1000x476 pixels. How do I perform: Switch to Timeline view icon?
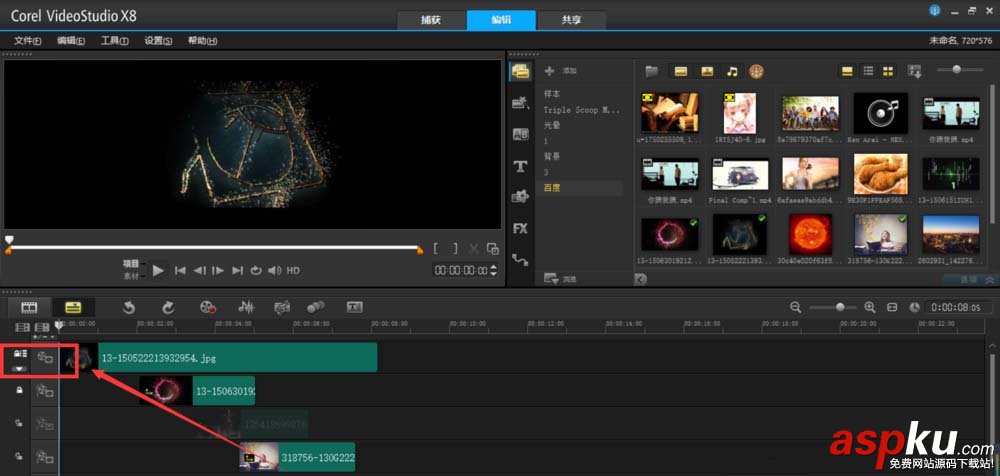click(73, 307)
